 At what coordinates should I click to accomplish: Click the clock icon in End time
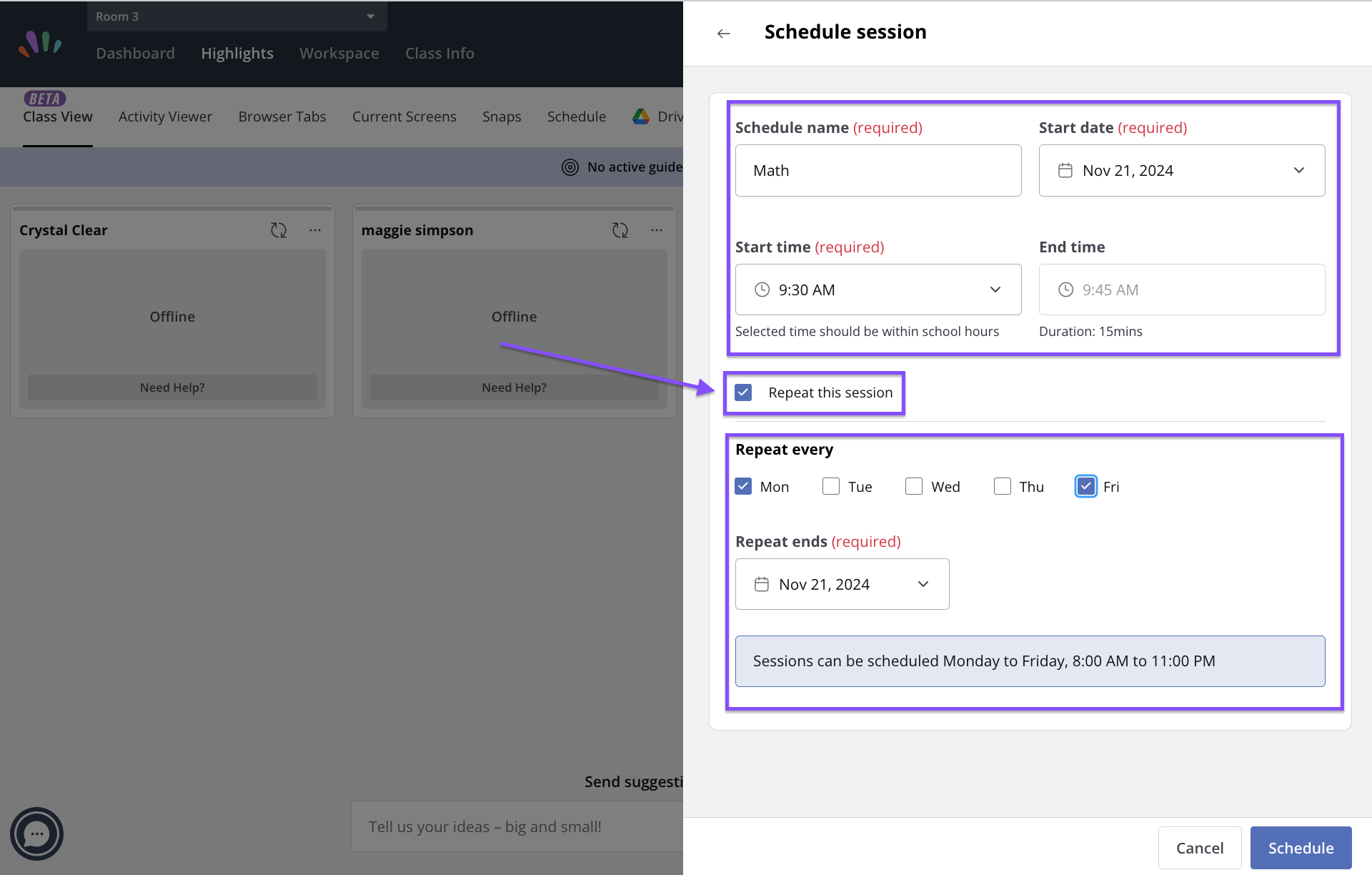point(1065,290)
